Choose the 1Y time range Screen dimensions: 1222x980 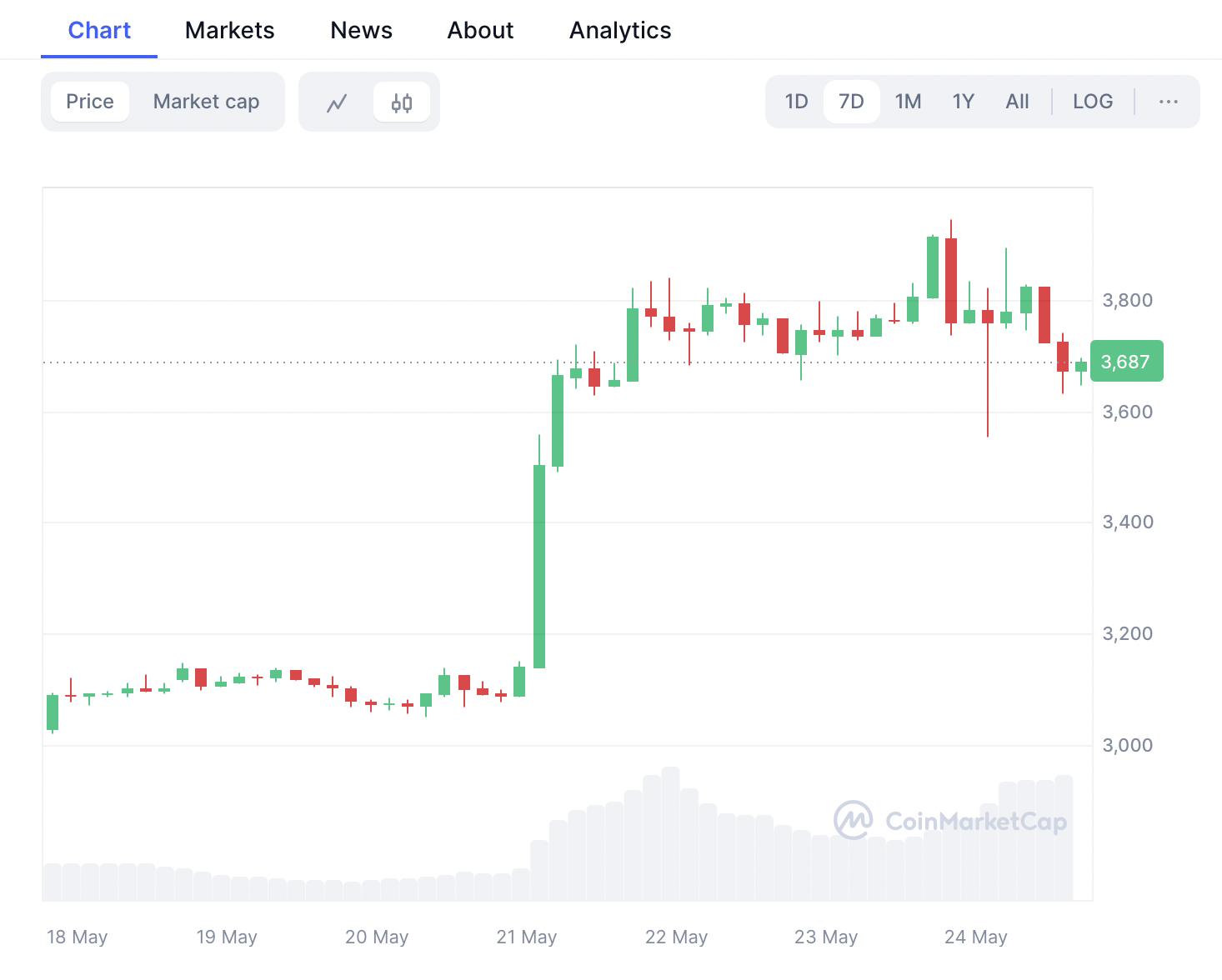pos(963,102)
